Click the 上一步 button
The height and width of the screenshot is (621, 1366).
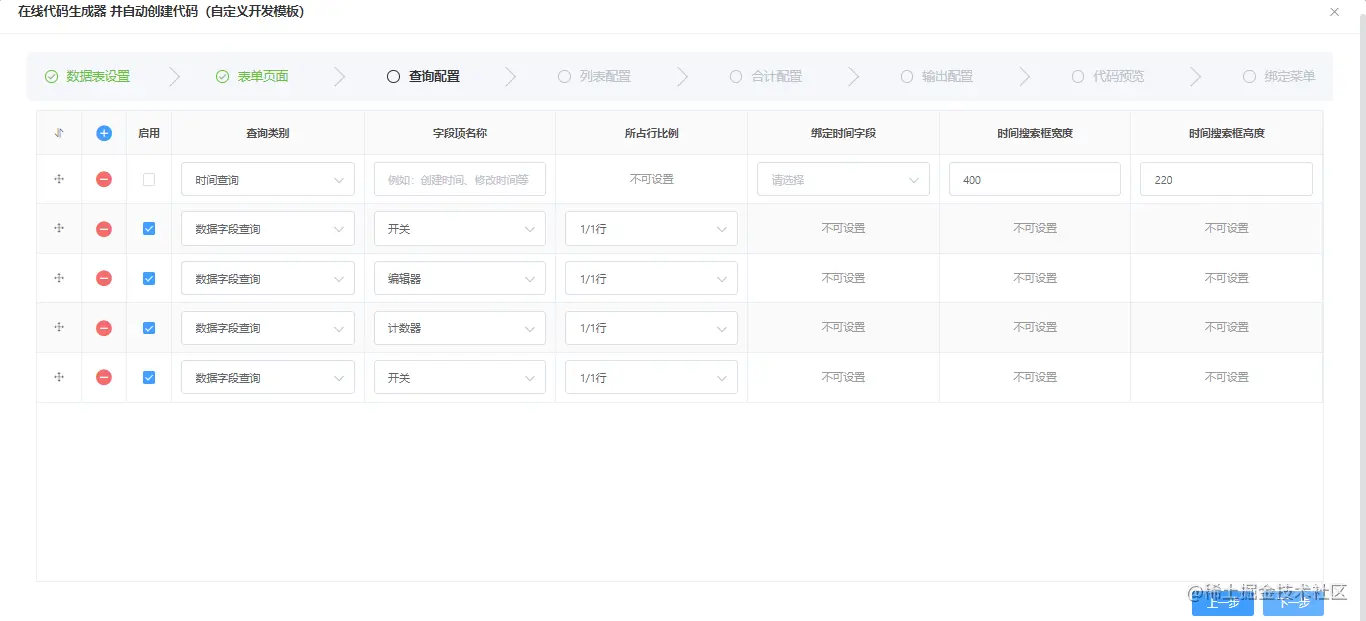1222,603
